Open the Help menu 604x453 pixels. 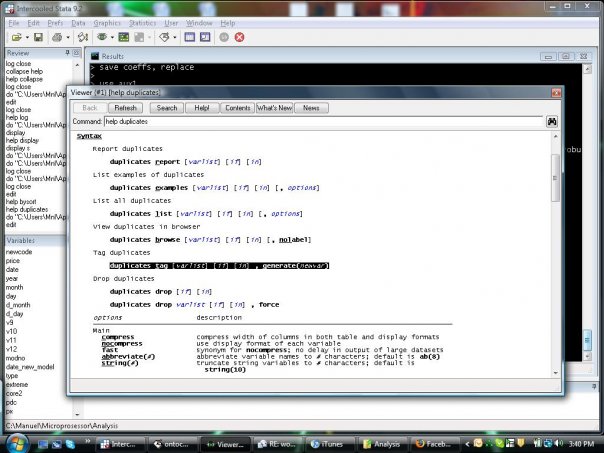pyautogui.click(x=228, y=23)
